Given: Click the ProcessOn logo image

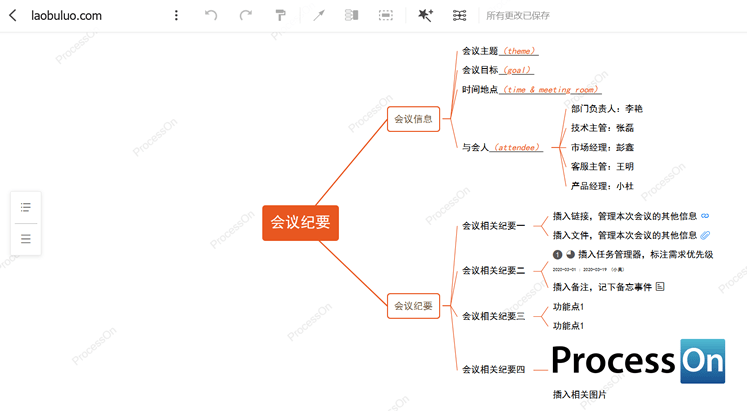Looking at the screenshot, I should [x=638, y=361].
